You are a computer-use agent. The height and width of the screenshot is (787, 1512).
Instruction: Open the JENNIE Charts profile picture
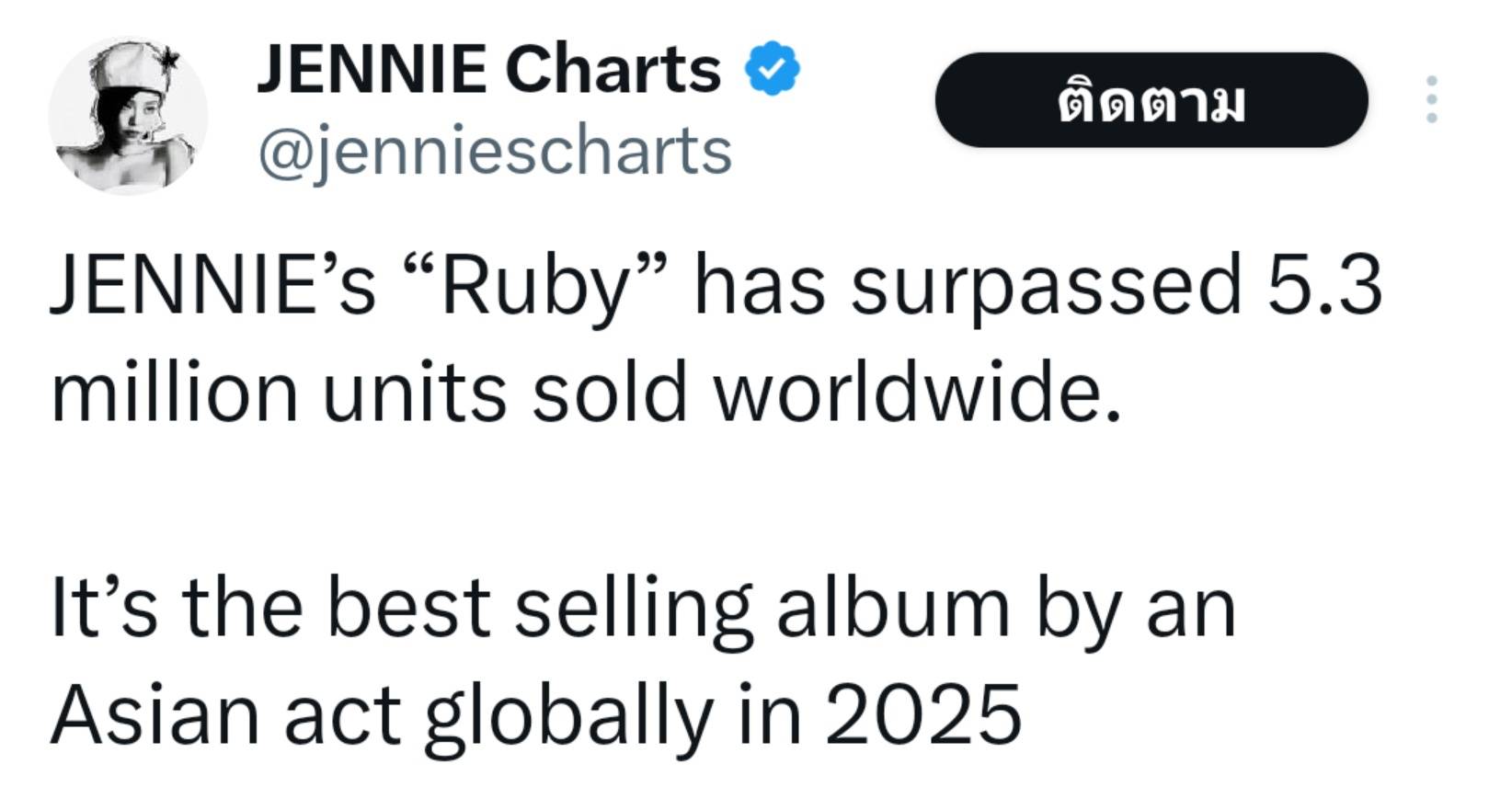coord(127,115)
